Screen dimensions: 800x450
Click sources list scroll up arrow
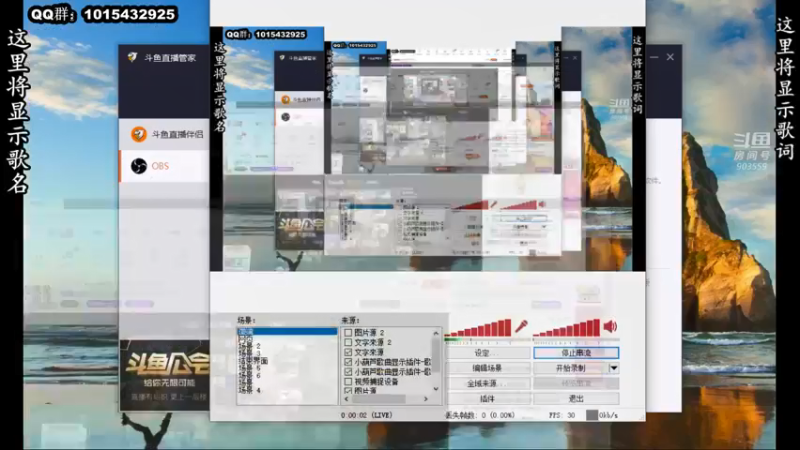pyautogui.click(x=436, y=333)
